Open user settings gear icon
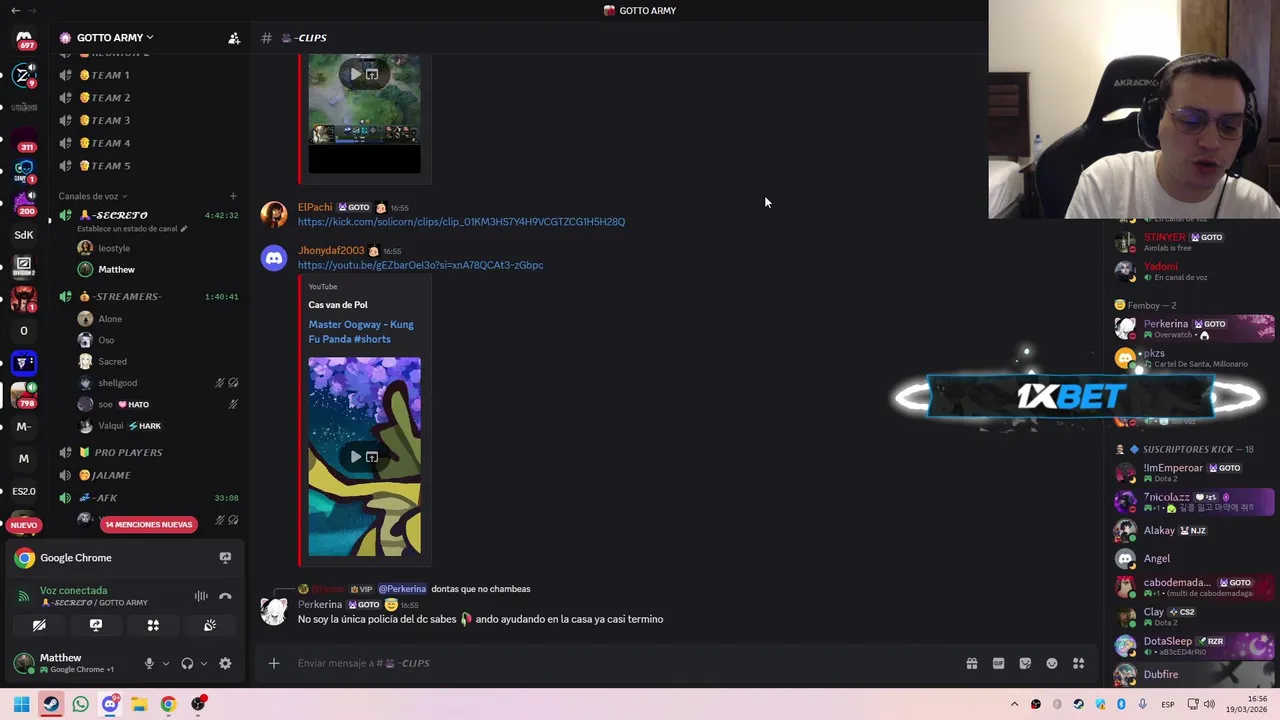This screenshot has height=720, width=1280. click(x=225, y=663)
